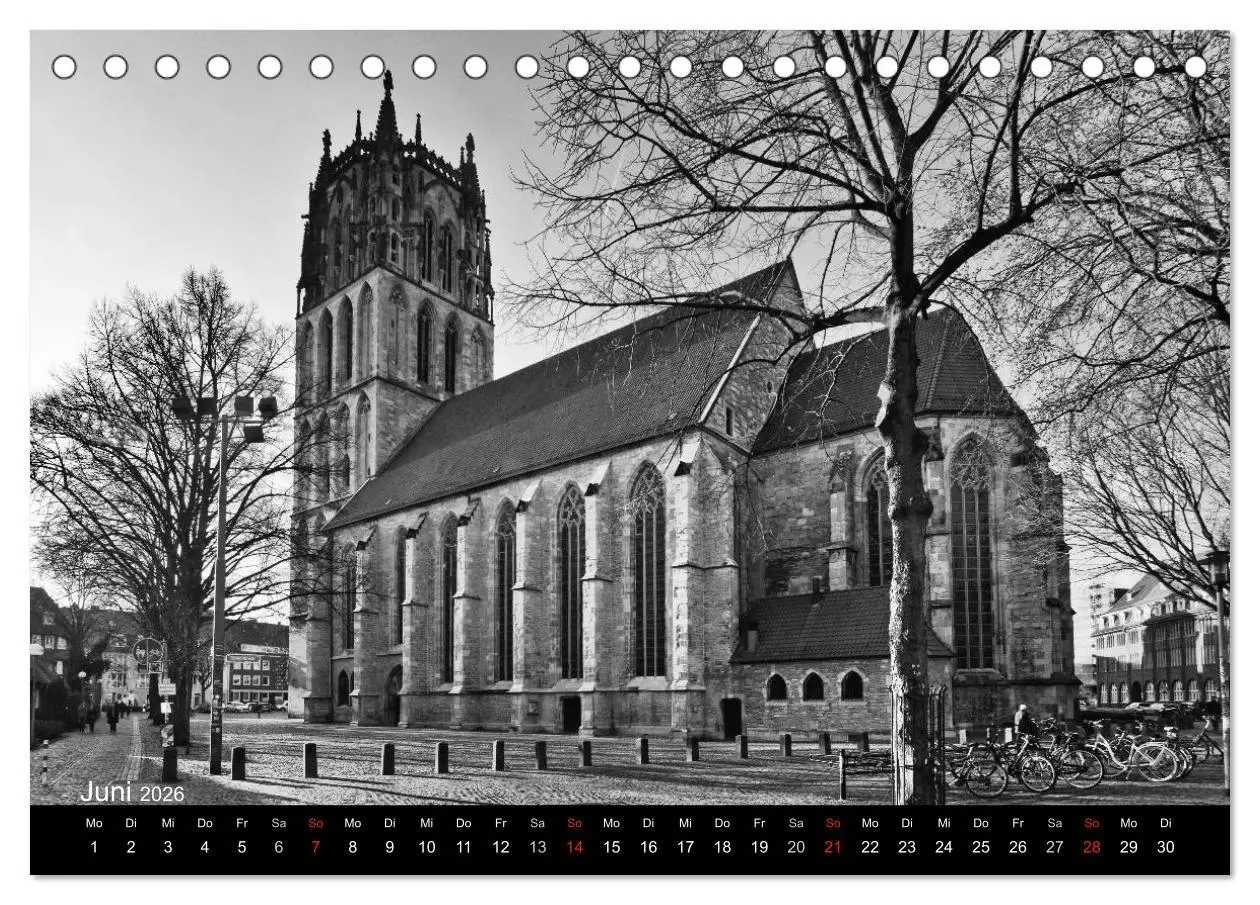The width and height of the screenshot is (1260, 905).
Task: Select date 23 in the calendar strip
Action: [907, 847]
